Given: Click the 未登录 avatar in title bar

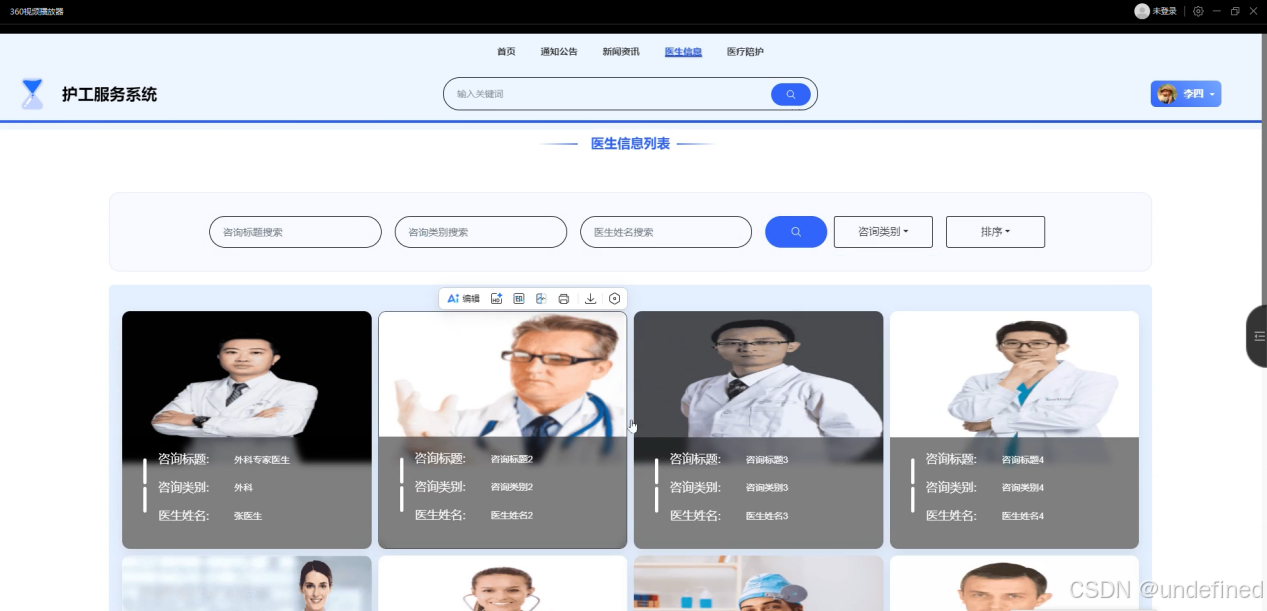Looking at the screenshot, I should click(1142, 11).
